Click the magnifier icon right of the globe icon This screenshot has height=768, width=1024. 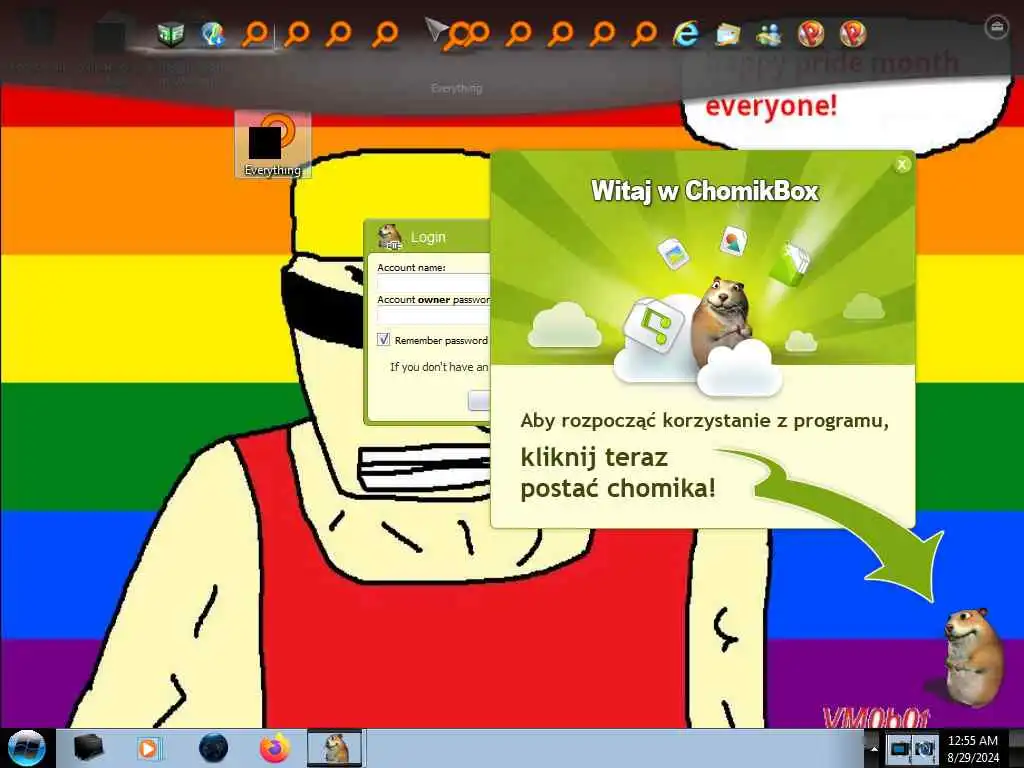pos(255,34)
